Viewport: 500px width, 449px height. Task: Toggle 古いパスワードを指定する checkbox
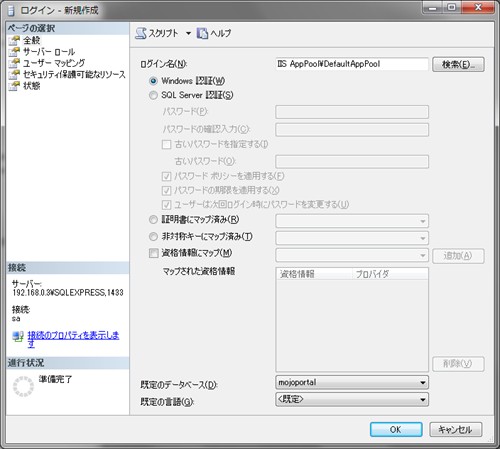click(x=166, y=145)
